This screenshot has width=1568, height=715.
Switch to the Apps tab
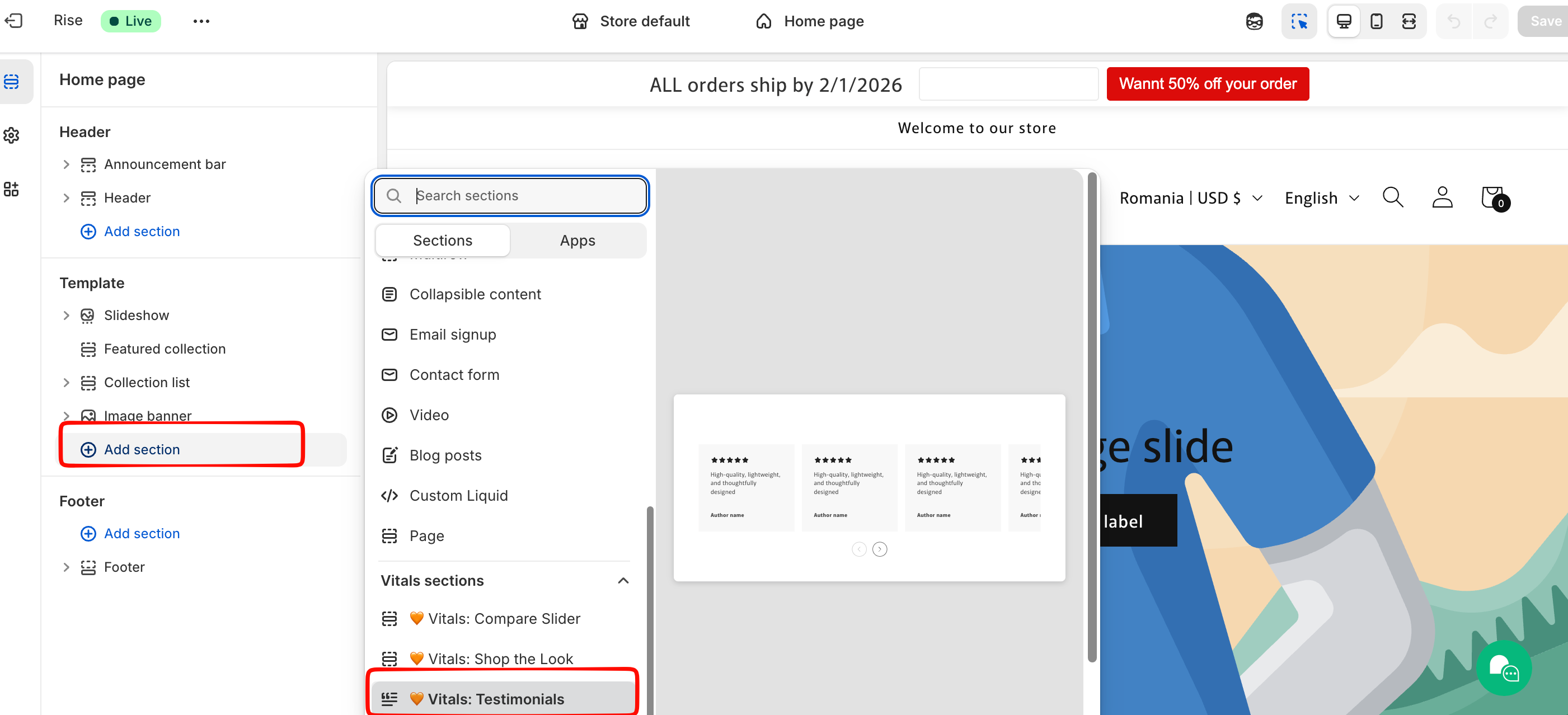[577, 241]
